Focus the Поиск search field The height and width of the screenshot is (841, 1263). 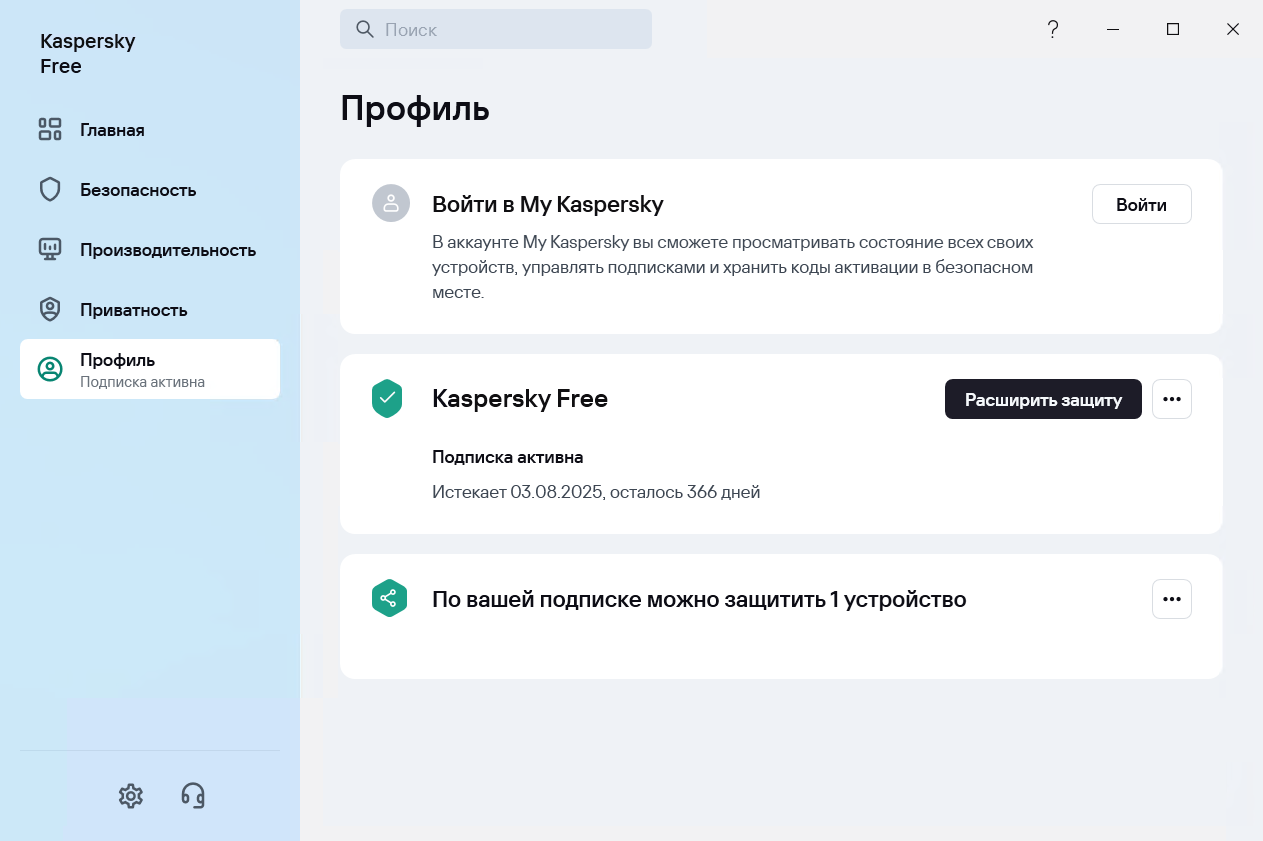496,29
